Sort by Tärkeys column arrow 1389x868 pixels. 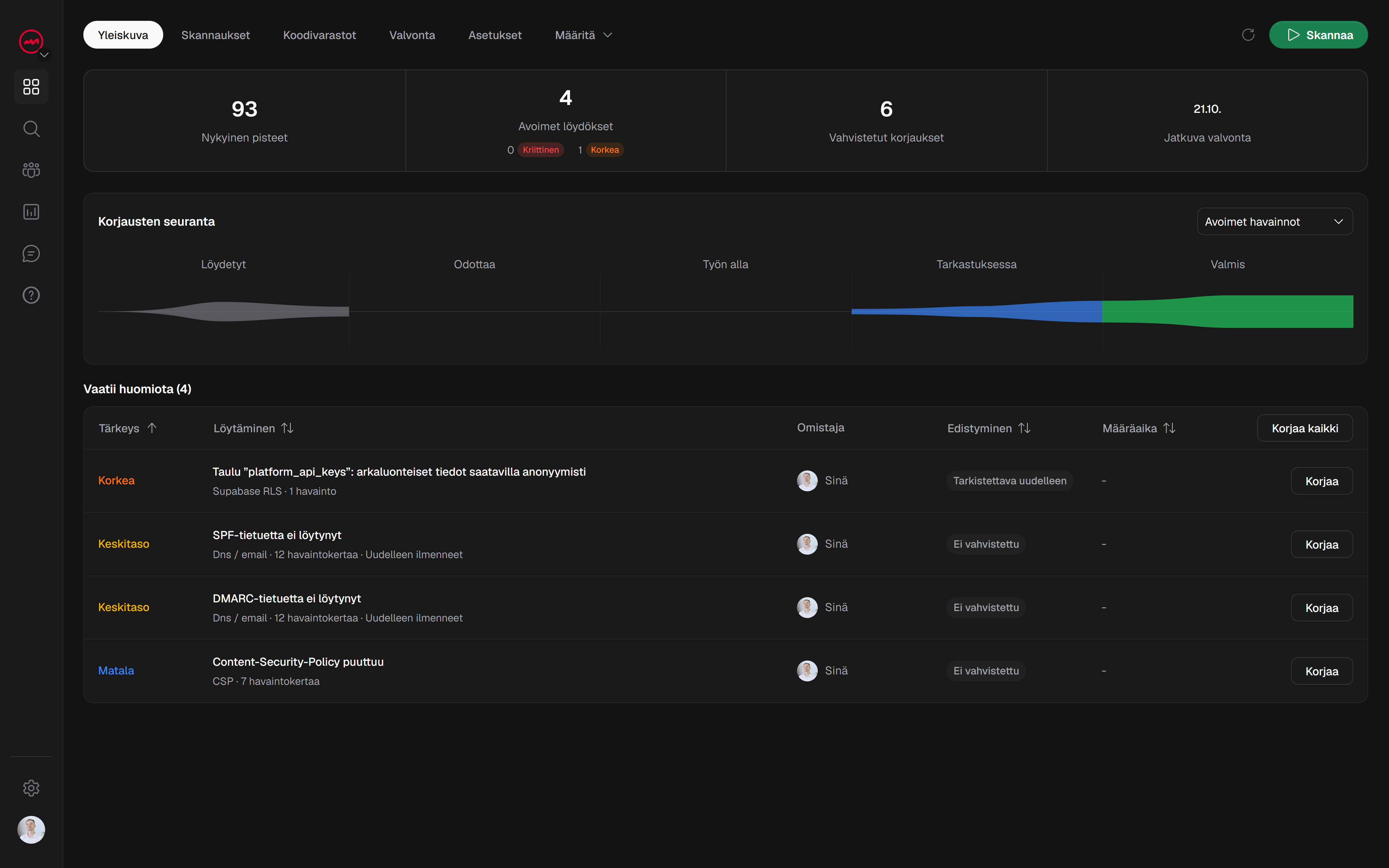tap(152, 428)
